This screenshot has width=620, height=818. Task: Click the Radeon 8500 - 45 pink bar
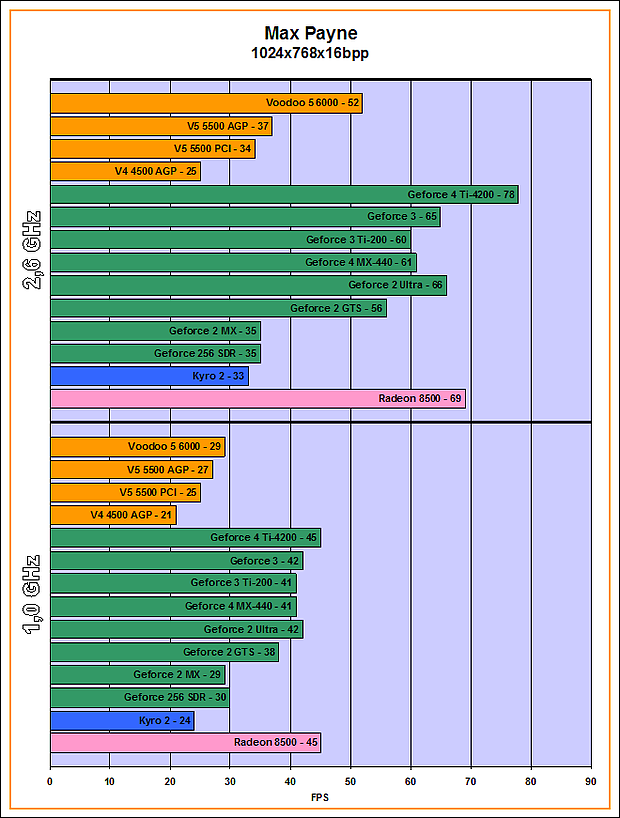tap(185, 743)
